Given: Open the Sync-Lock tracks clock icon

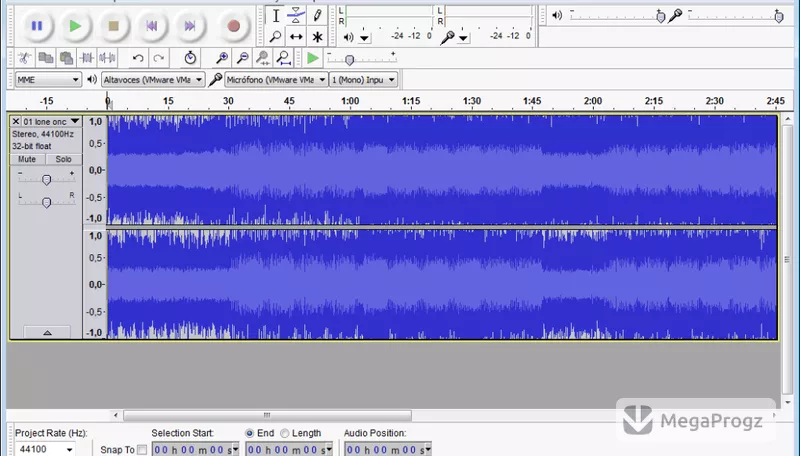Looking at the screenshot, I should 190,58.
